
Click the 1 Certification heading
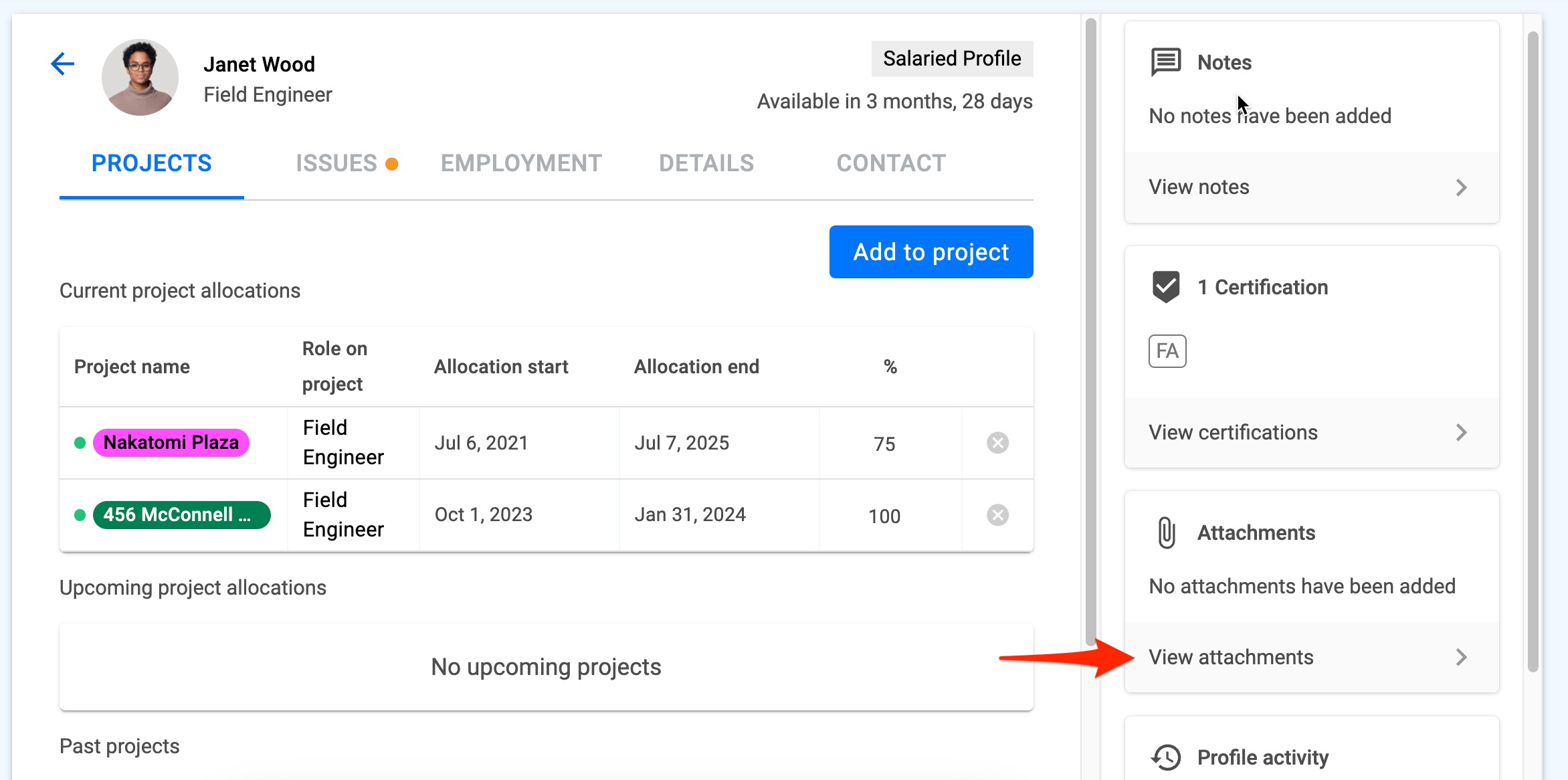1262,288
